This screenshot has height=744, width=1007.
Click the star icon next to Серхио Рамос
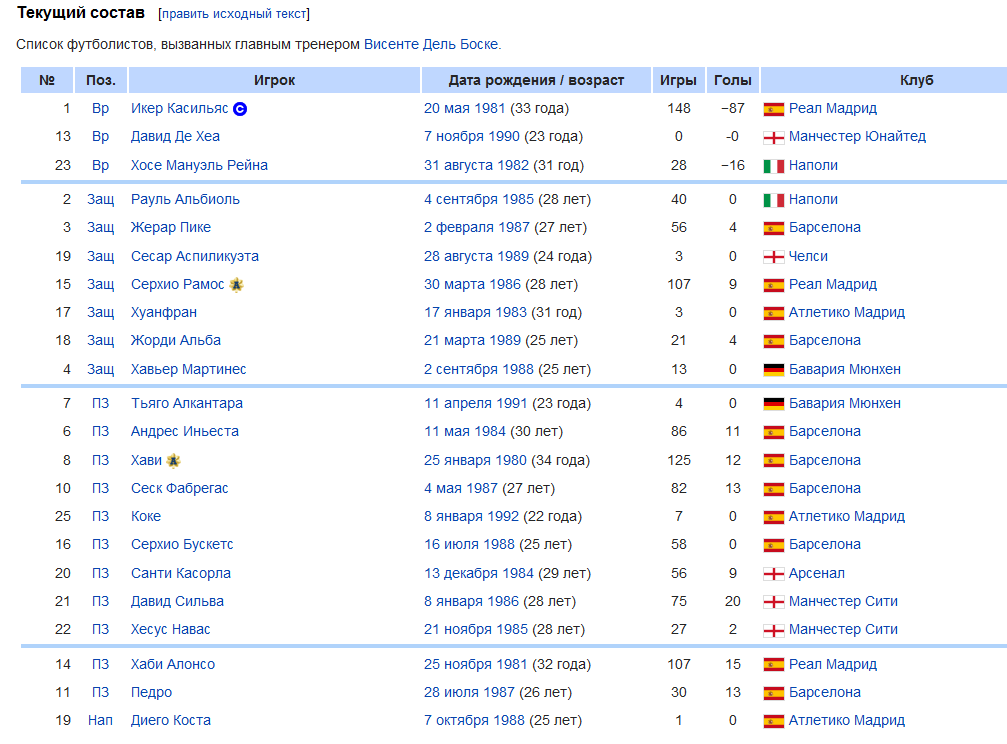point(237,285)
